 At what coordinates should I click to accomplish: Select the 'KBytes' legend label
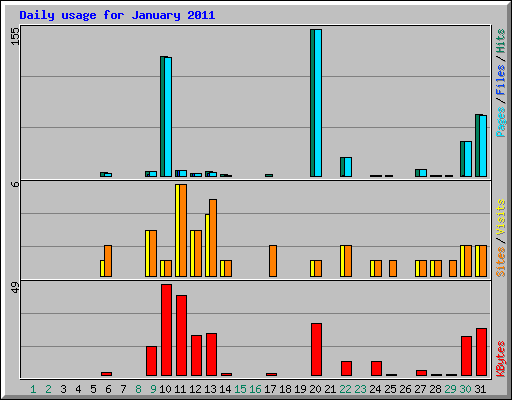(500, 359)
